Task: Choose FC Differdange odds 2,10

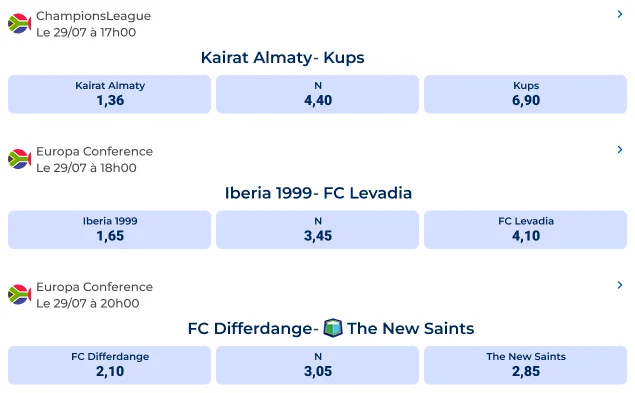Action: (x=109, y=365)
